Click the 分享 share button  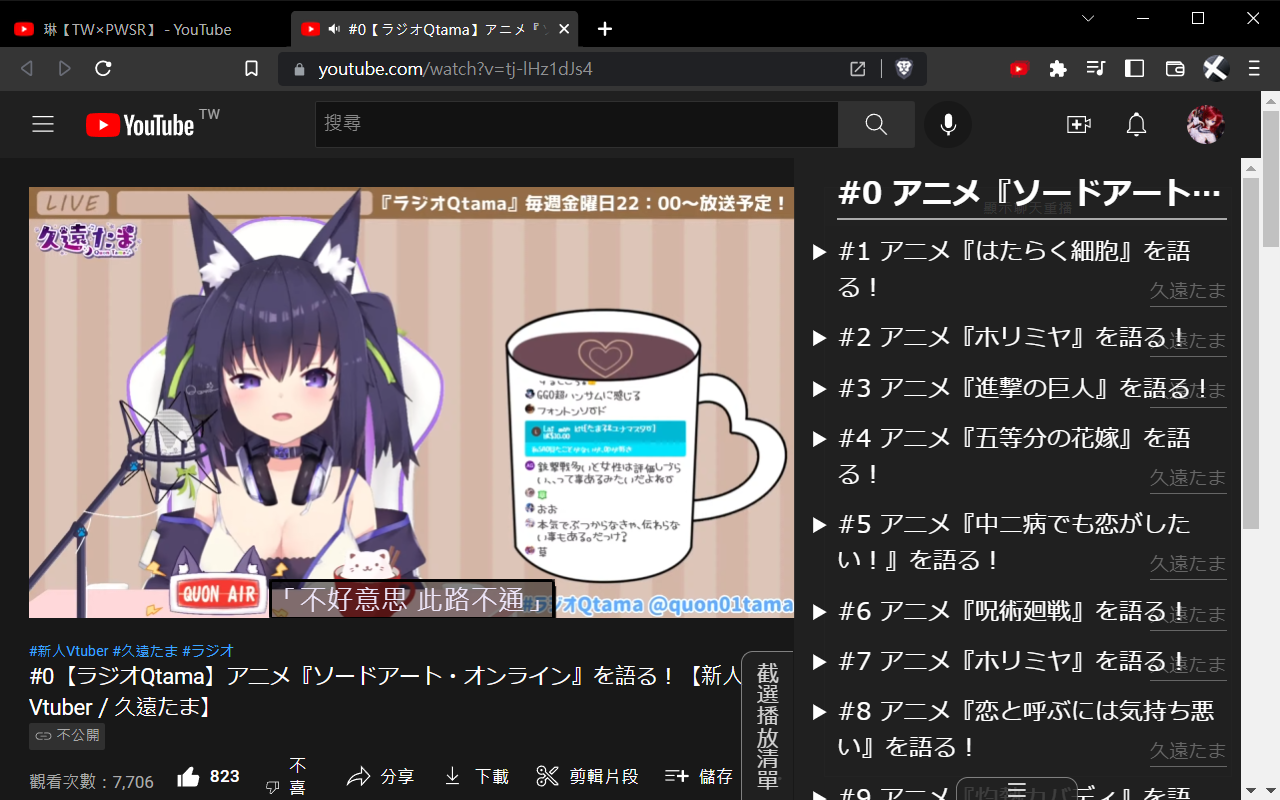pos(381,777)
